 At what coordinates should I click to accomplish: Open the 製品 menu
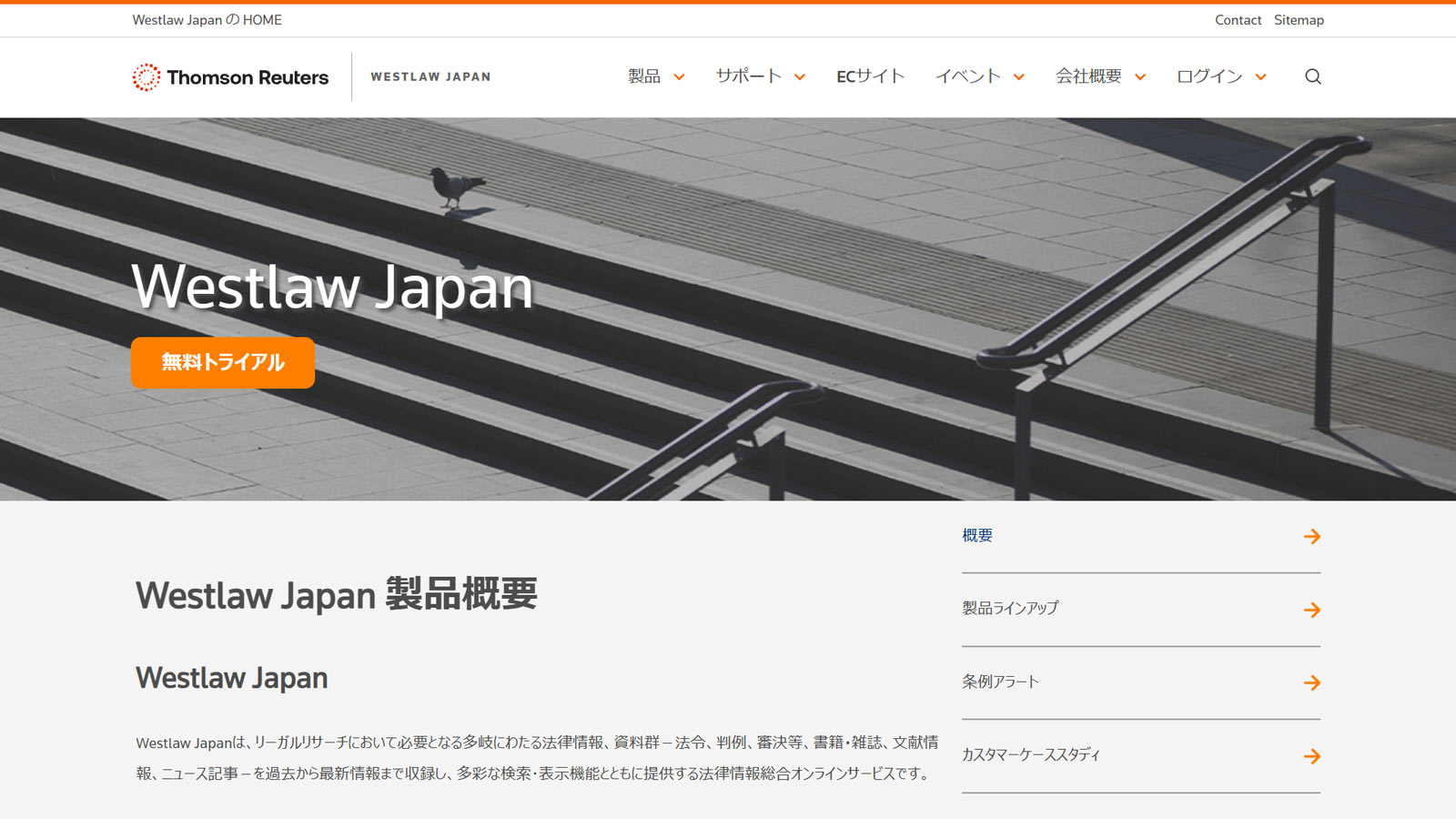[x=644, y=76]
